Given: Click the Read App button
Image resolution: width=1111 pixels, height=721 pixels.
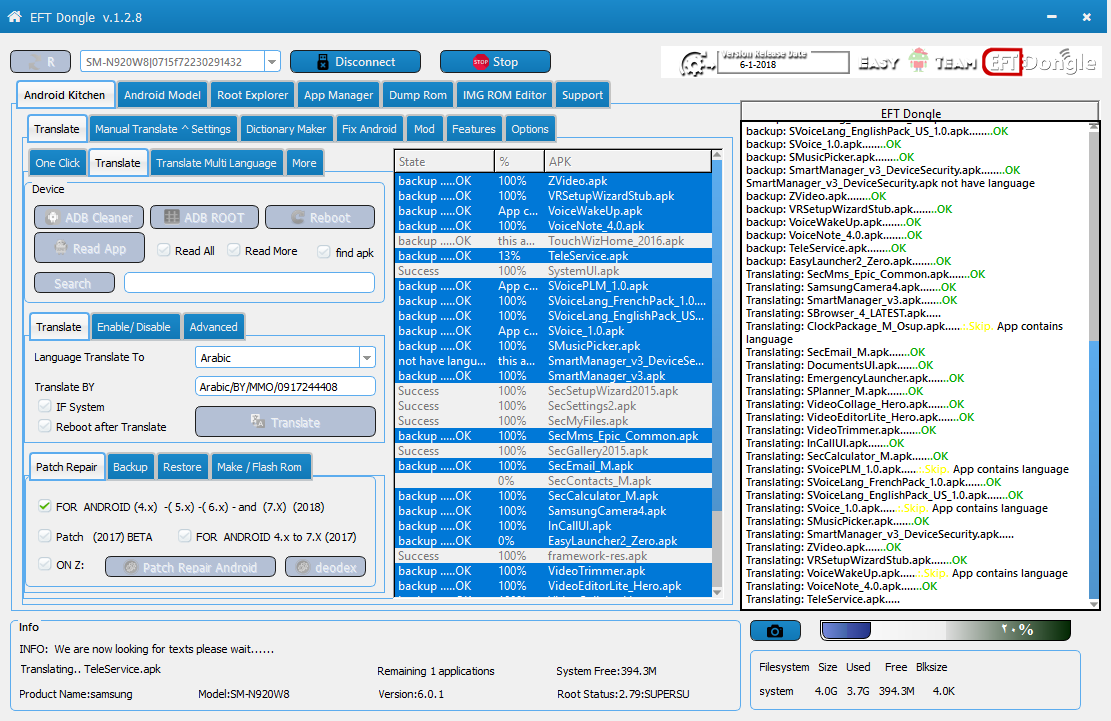Looking at the screenshot, I should click(89, 248).
